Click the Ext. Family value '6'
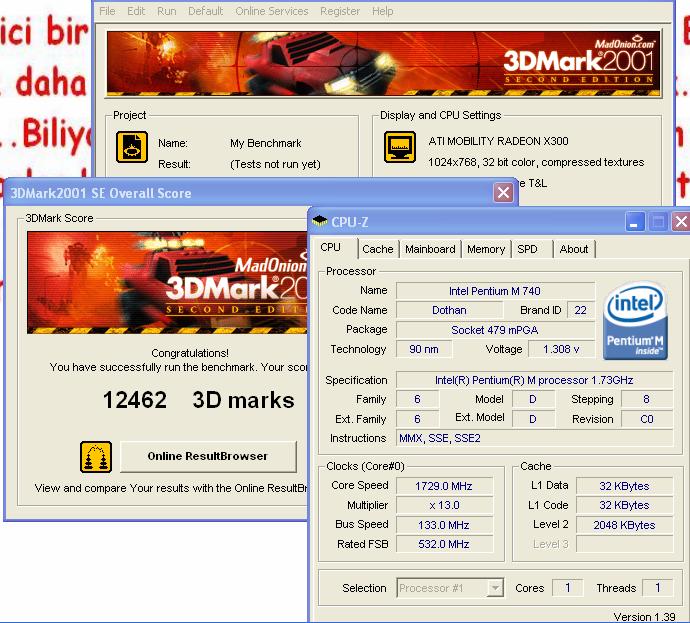This screenshot has height=623, width=690. click(417, 419)
